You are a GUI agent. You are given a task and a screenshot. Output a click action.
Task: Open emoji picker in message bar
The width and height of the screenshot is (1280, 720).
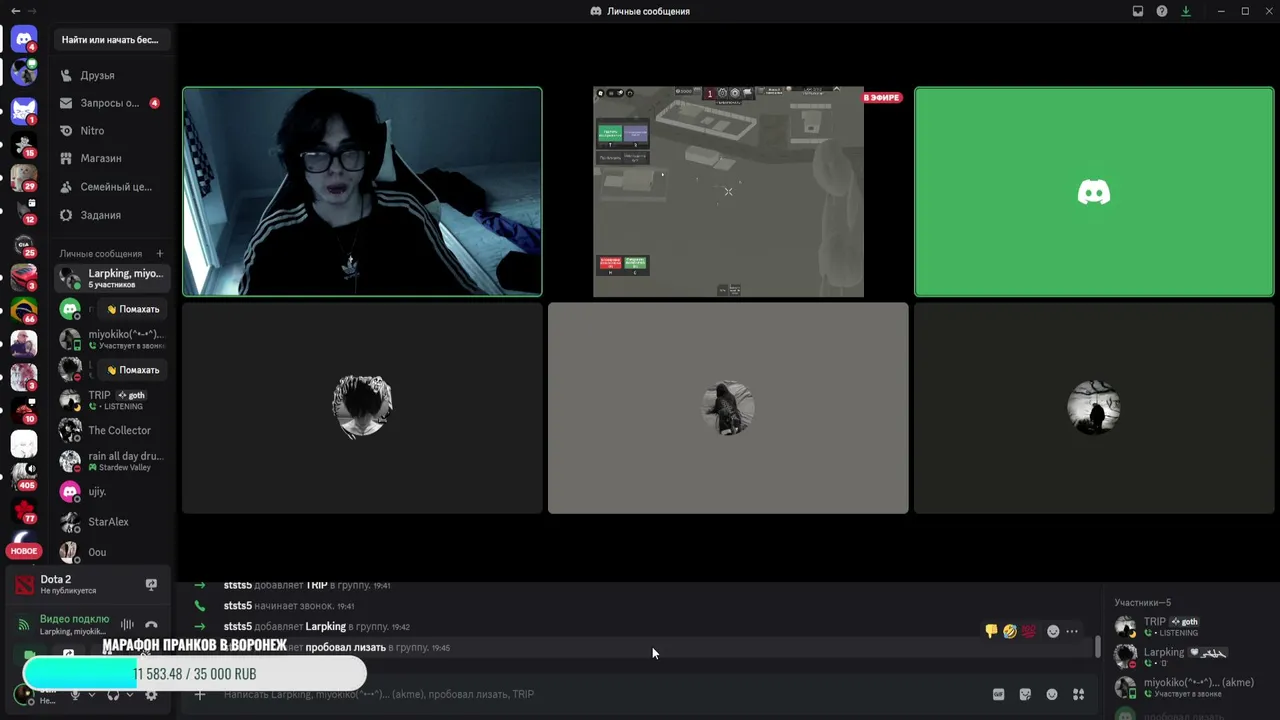click(x=1052, y=694)
